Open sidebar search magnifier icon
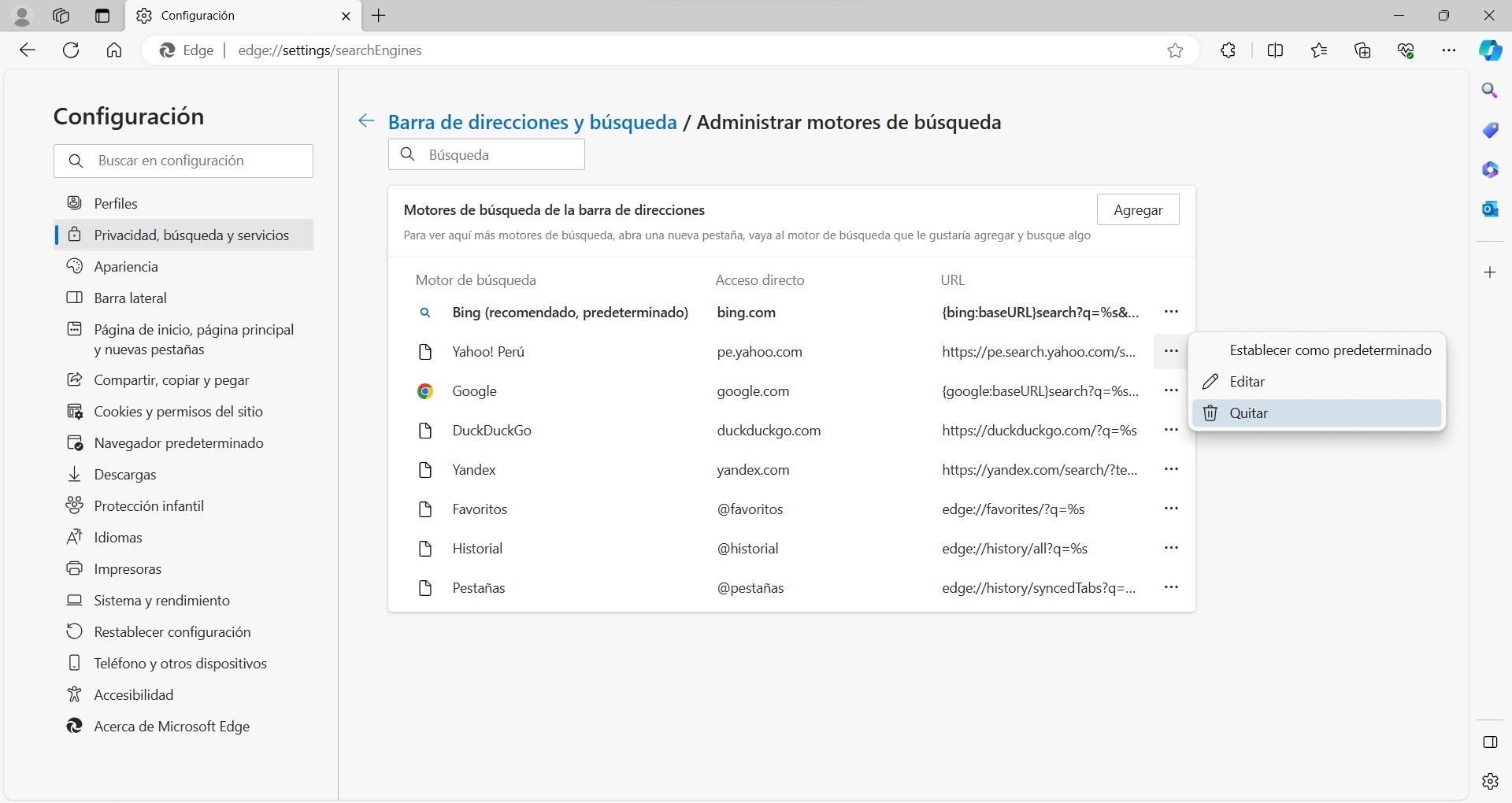The image size is (1512, 803). tap(1490, 91)
